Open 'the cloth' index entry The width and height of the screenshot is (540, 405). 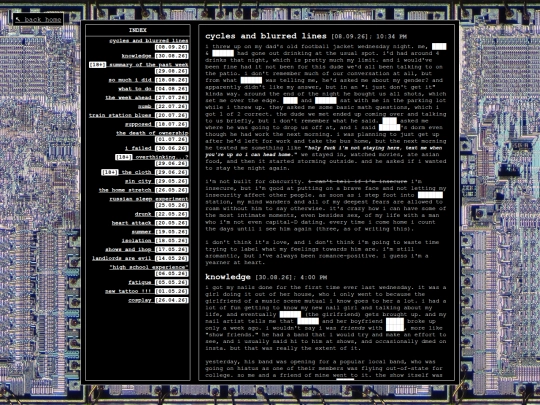136,172
